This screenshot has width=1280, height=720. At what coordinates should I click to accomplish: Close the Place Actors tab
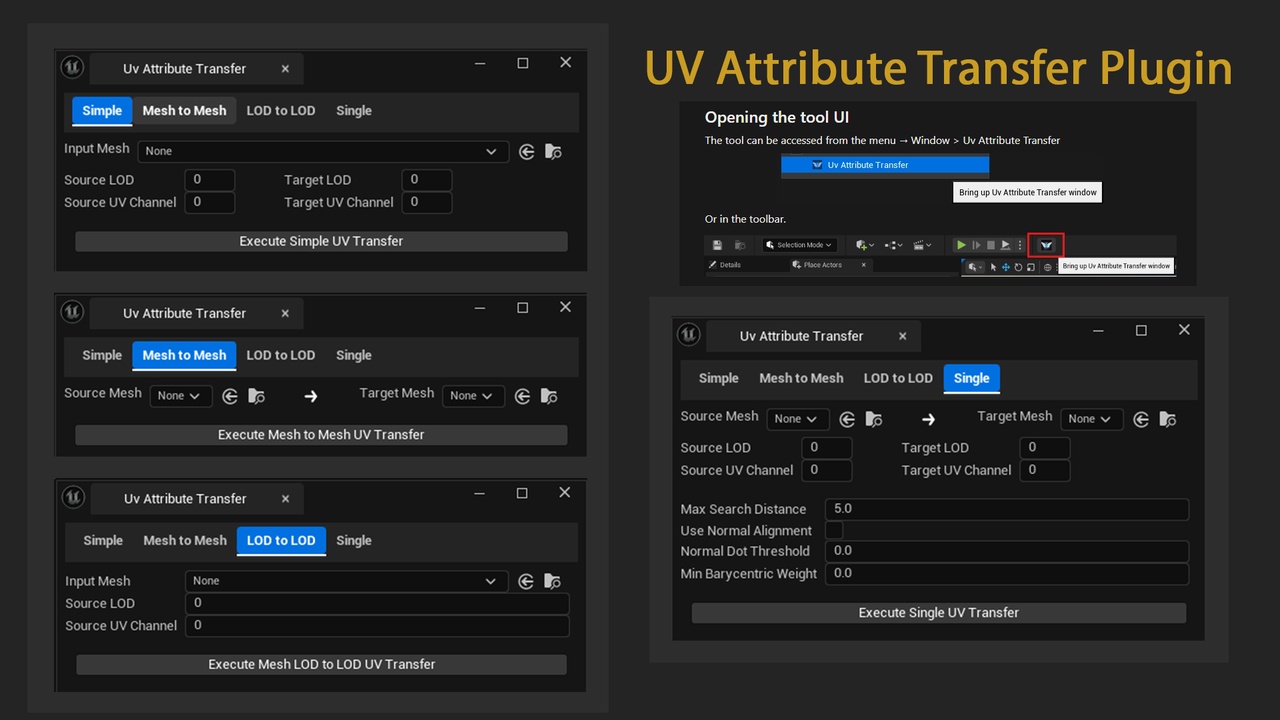coord(864,265)
